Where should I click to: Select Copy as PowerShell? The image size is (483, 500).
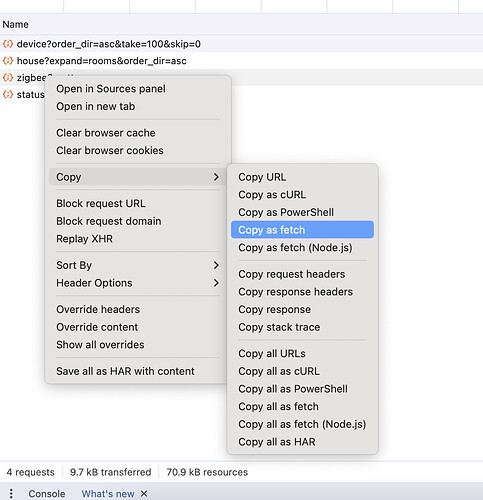tap(302, 212)
